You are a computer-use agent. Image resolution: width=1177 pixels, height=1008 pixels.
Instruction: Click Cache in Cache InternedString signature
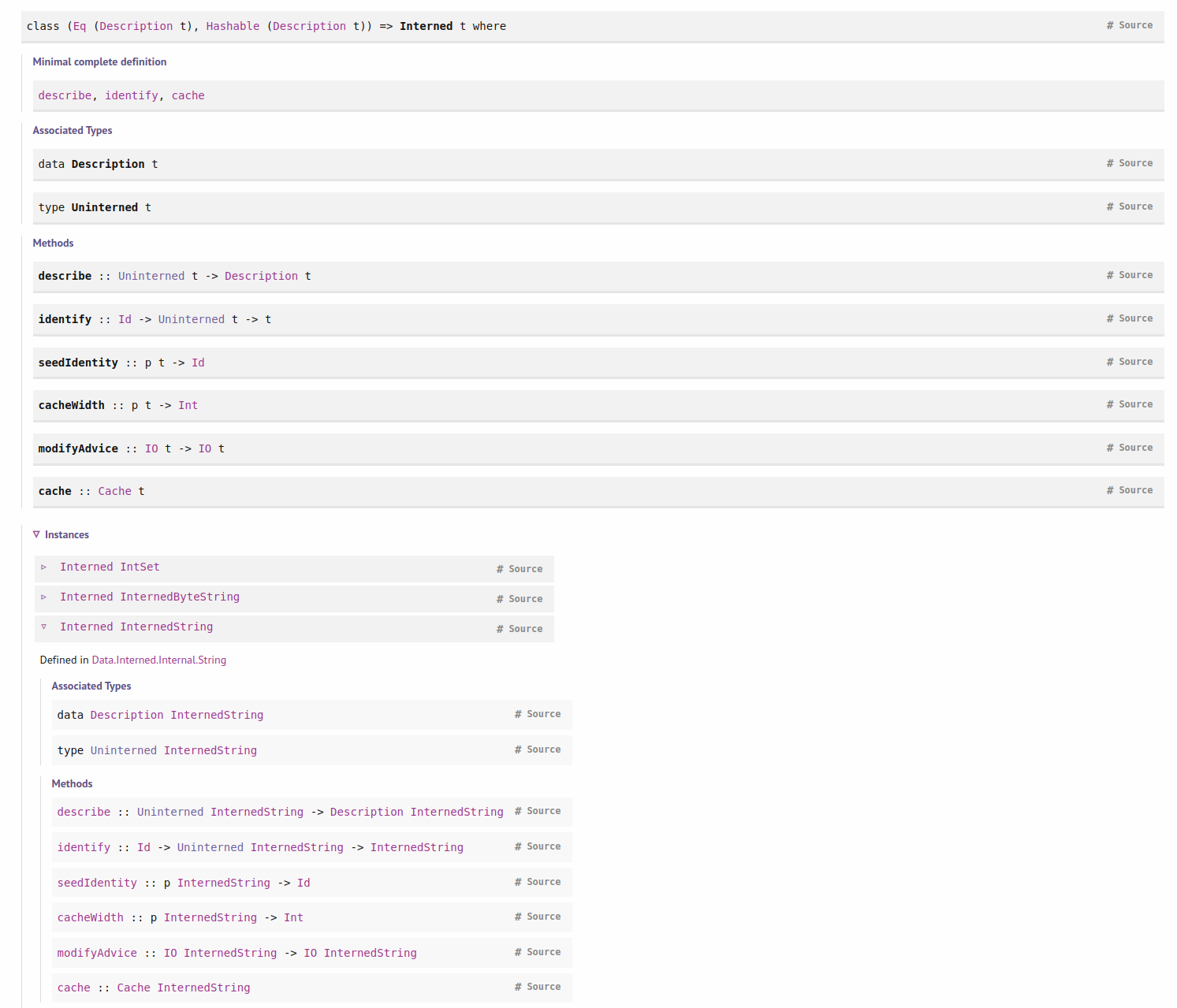134,988
